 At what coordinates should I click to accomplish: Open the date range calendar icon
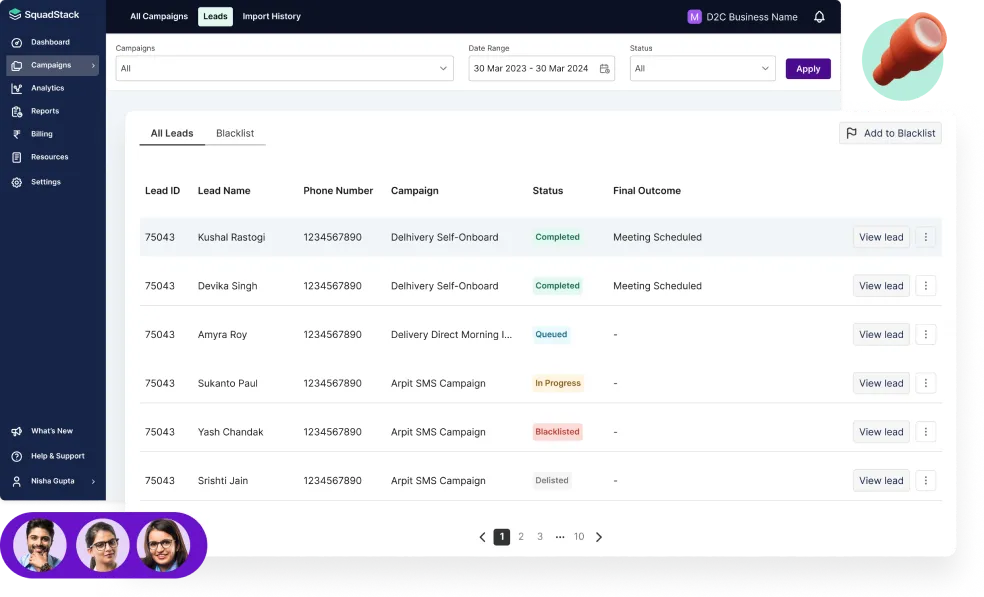tap(603, 68)
